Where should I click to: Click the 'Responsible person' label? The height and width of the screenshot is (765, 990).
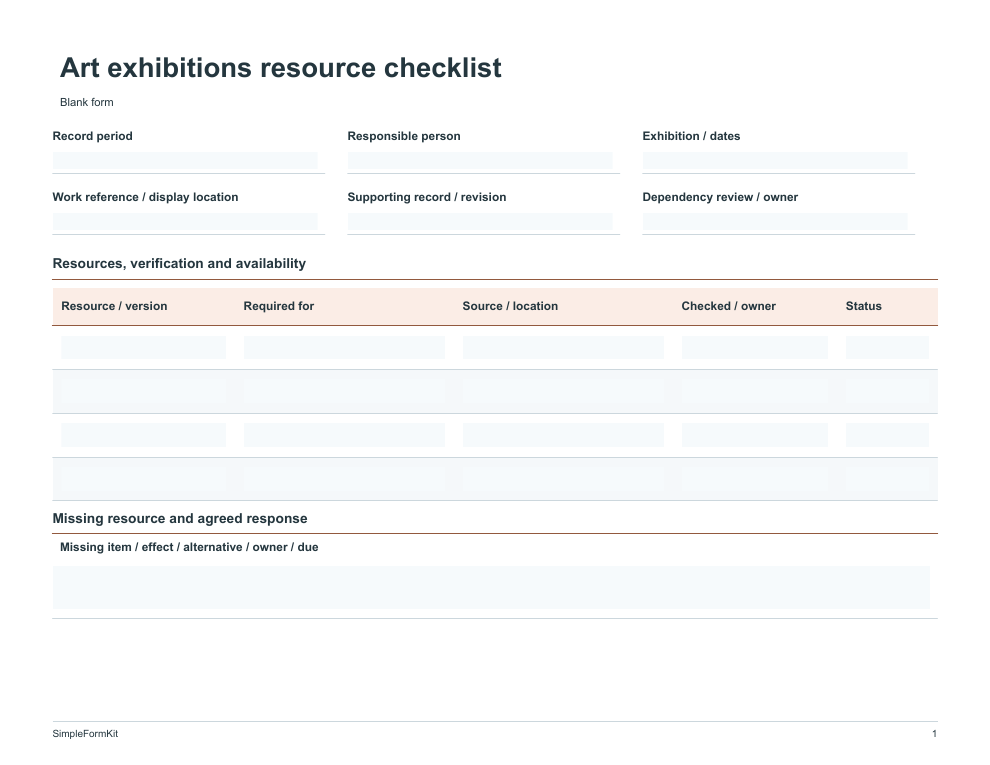(x=404, y=136)
